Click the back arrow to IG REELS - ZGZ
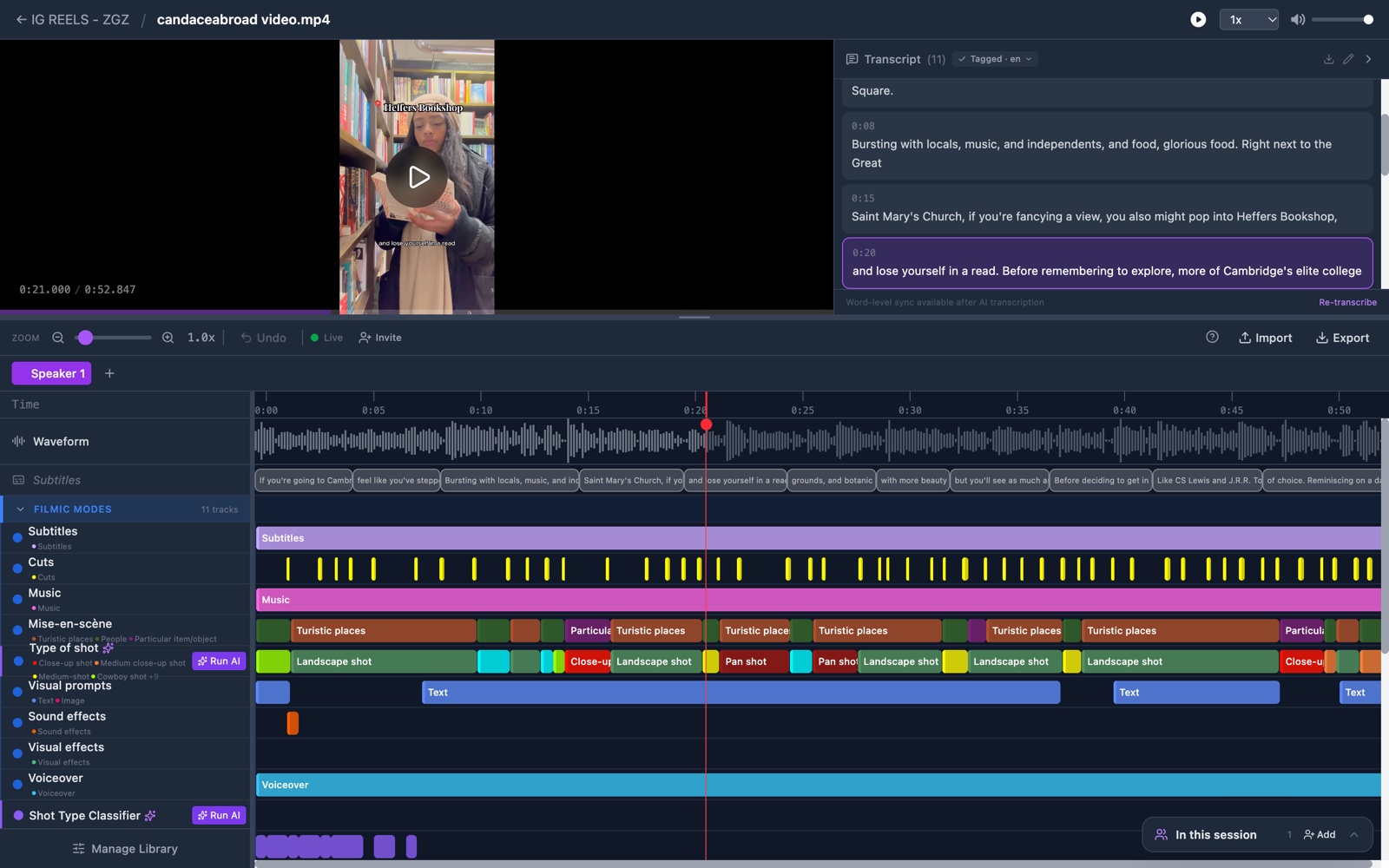The image size is (1389, 868). [x=21, y=19]
